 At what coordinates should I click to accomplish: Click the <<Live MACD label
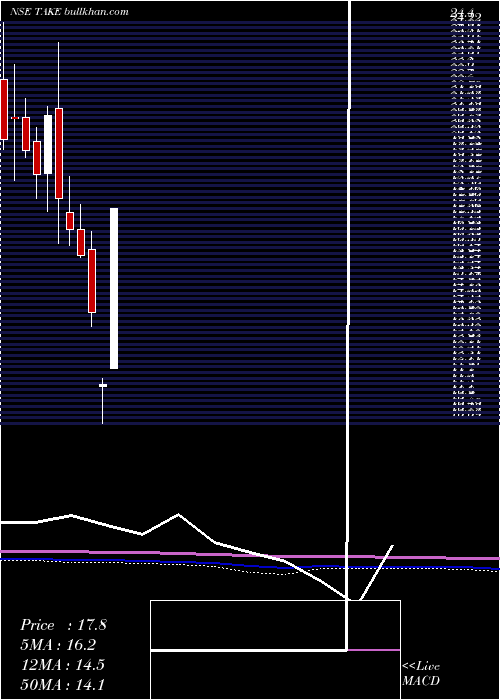[x=421, y=674]
